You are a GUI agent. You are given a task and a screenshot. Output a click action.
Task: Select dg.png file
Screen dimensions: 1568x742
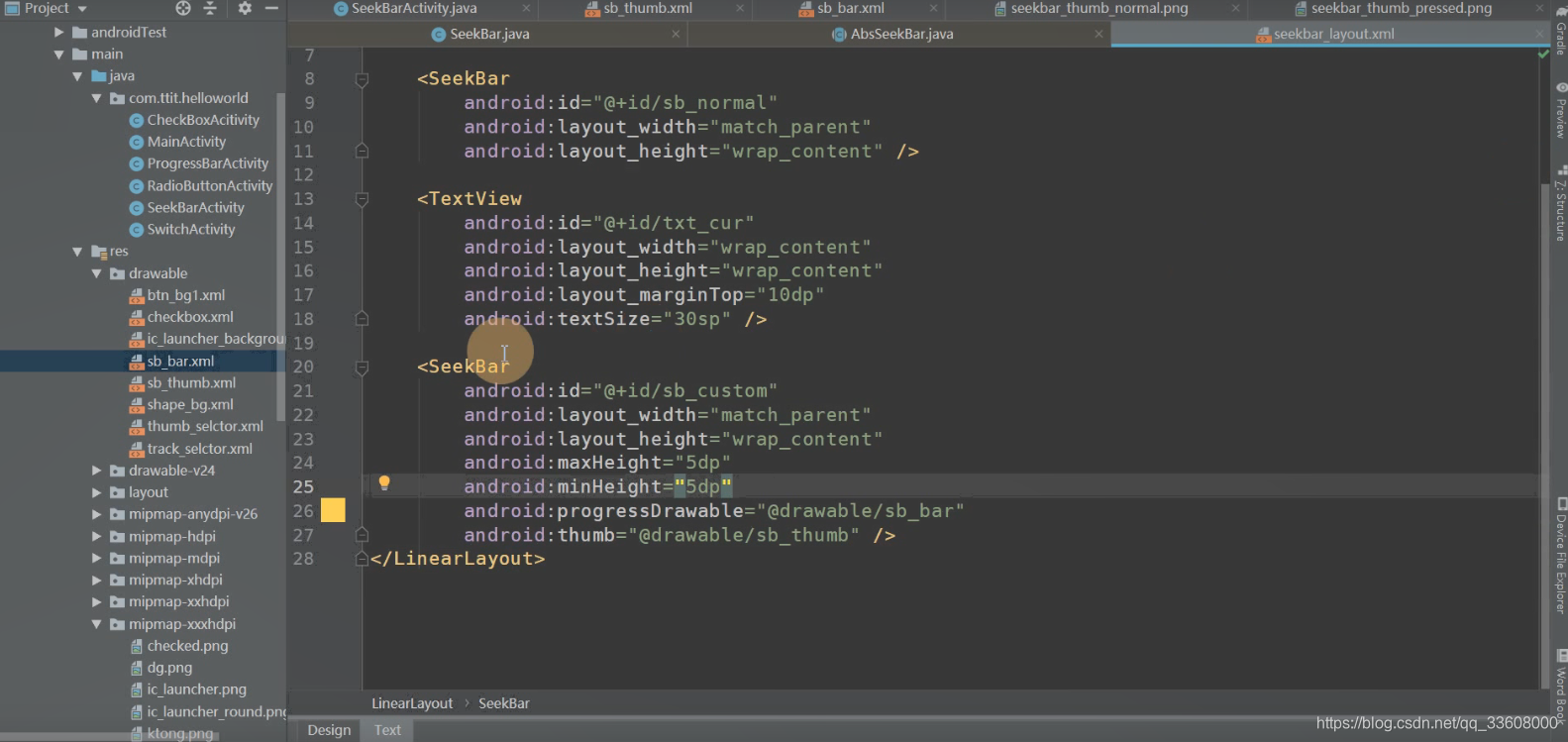(x=169, y=668)
